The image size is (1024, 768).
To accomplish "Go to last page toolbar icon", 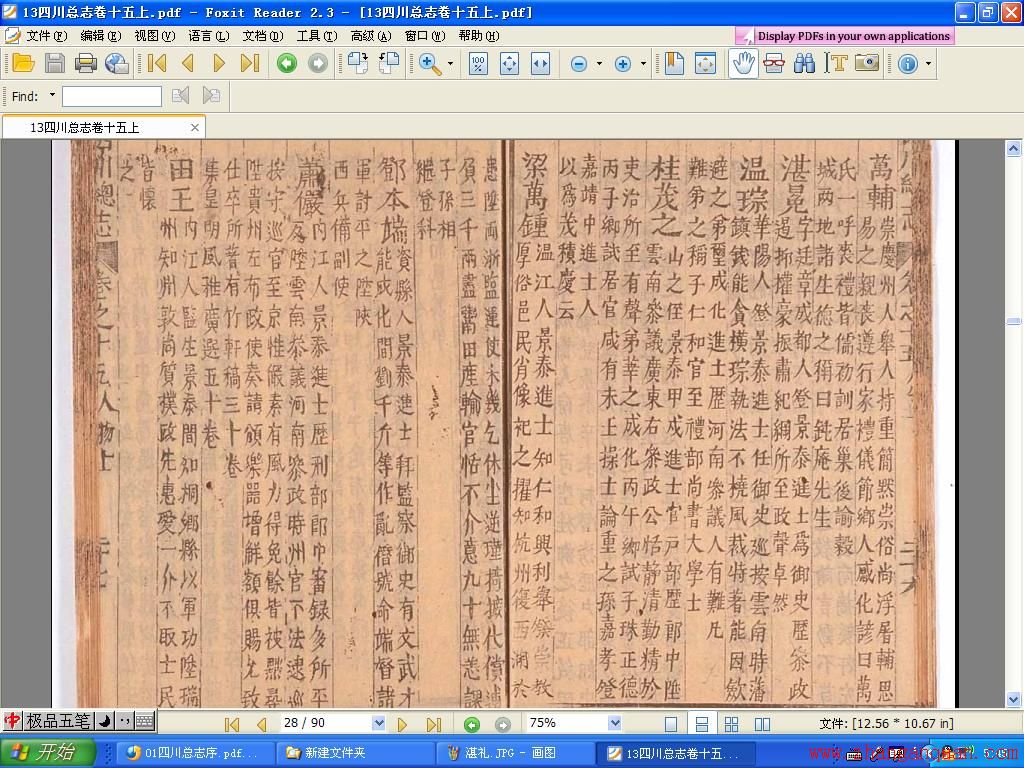I will (250, 63).
